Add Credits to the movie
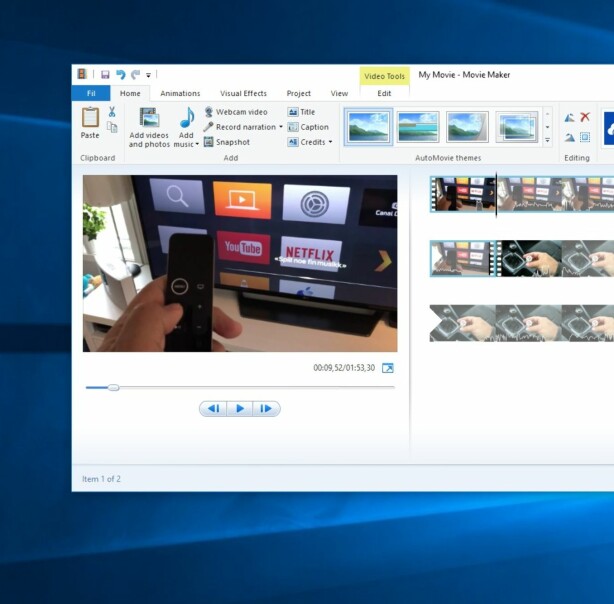The image size is (614, 604). pyautogui.click(x=307, y=142)
